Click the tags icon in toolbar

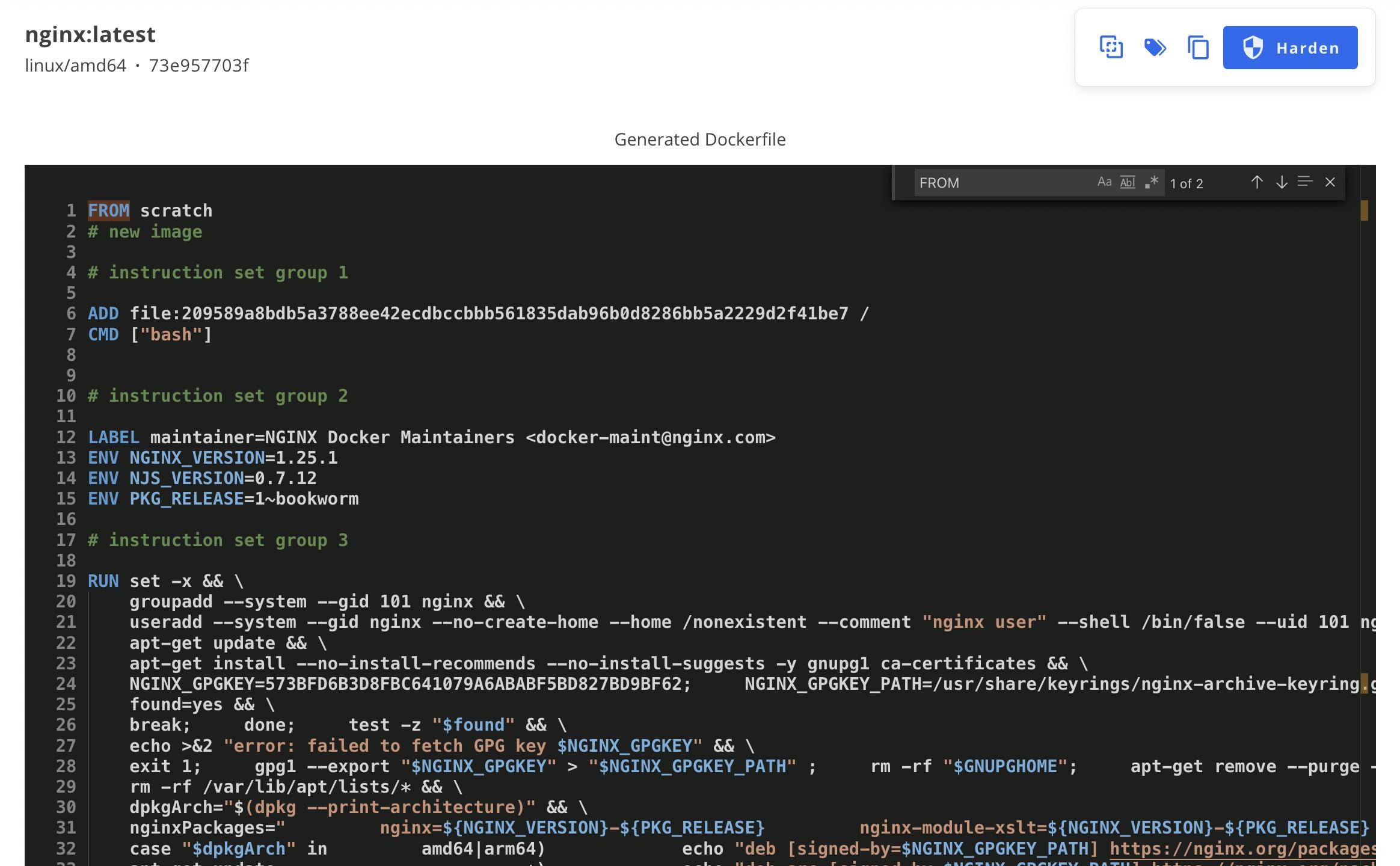click(x=1155, y=48)
